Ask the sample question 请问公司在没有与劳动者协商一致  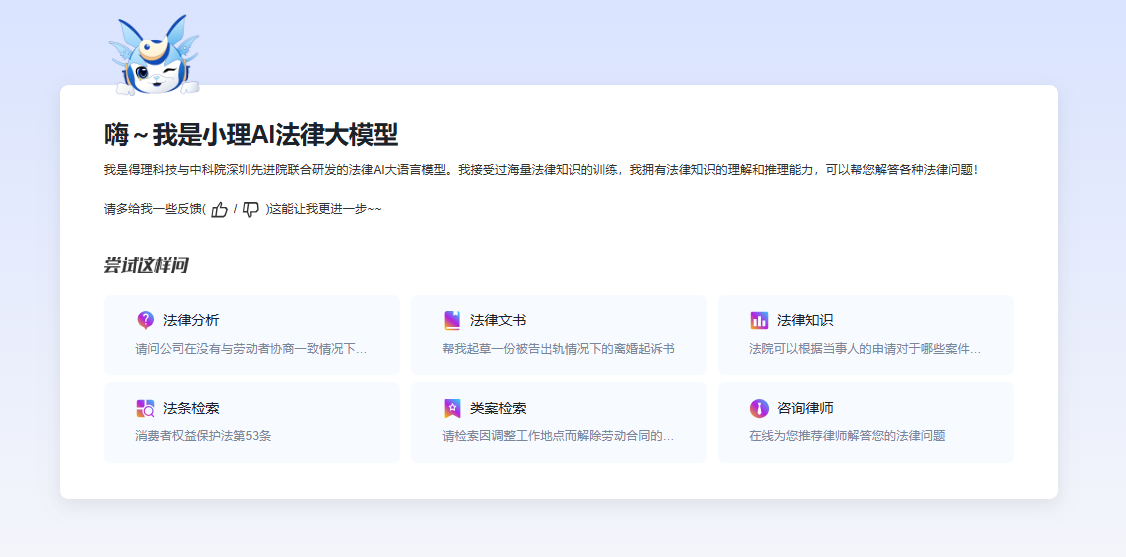pos(251,350)
